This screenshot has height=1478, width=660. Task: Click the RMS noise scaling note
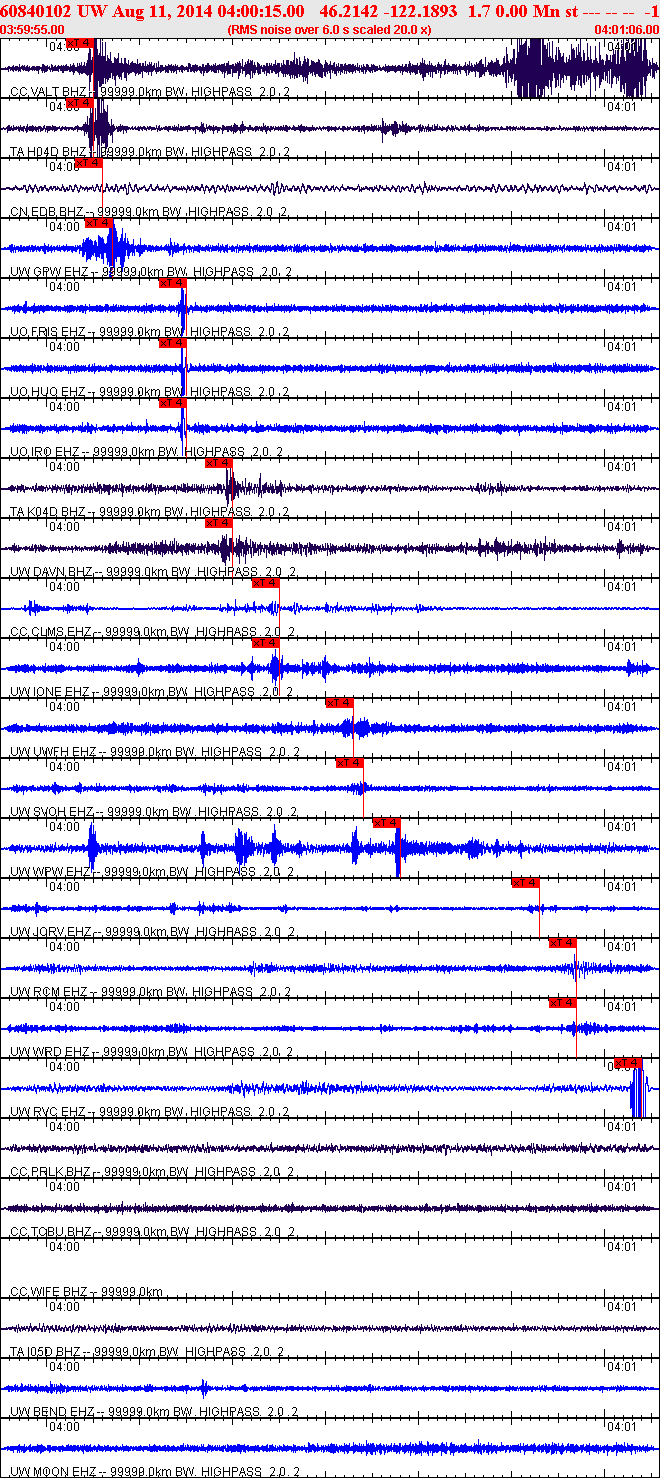pos(329,30)
